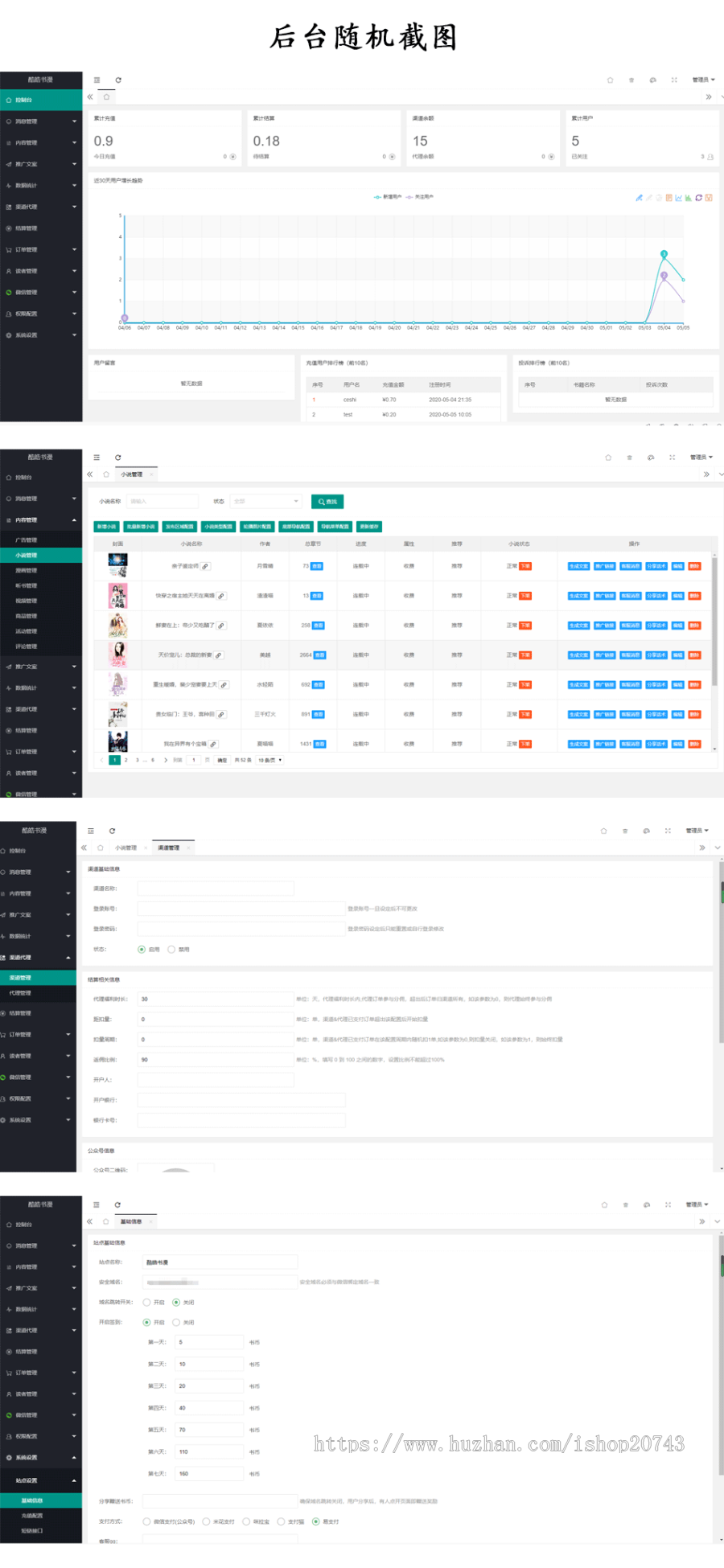Click the green search button in novel management
The width and height of the screenshot is (724, 1568).
pyautogui.click(x=327, y=502)
